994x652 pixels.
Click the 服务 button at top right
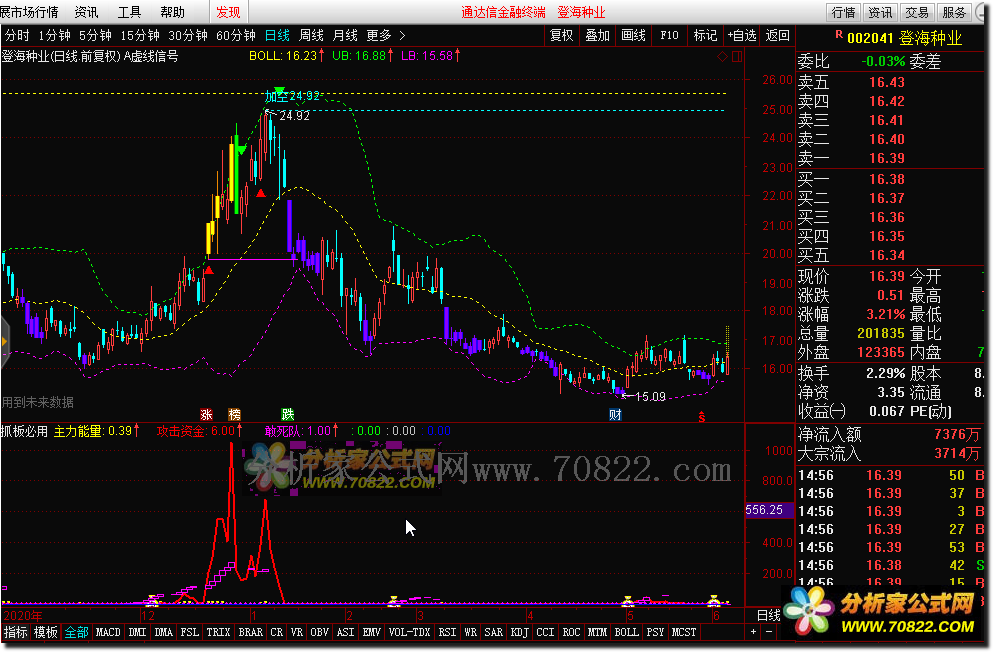point(954,12)
